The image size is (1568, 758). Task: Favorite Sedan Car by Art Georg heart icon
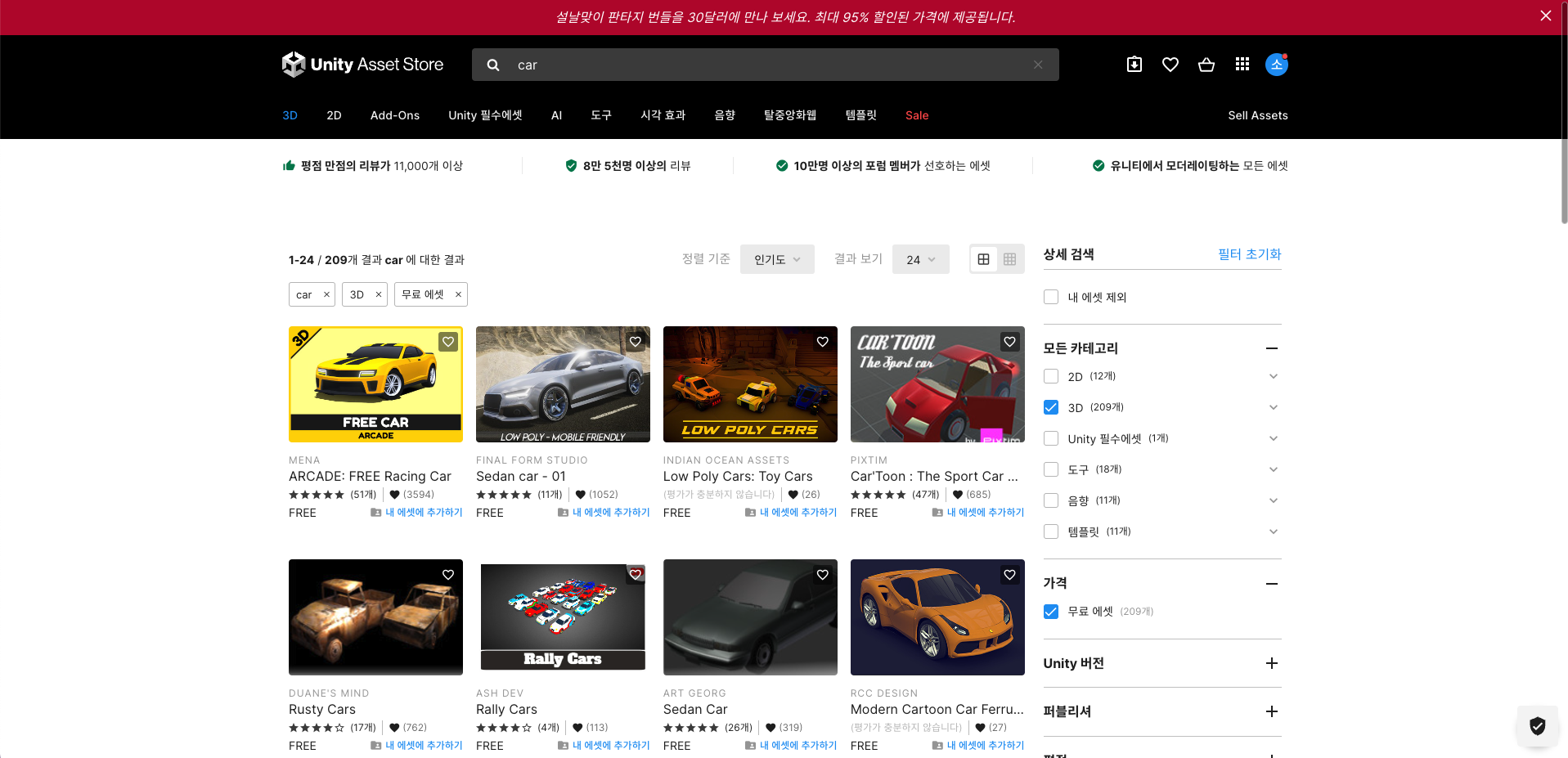click(823, 575)
